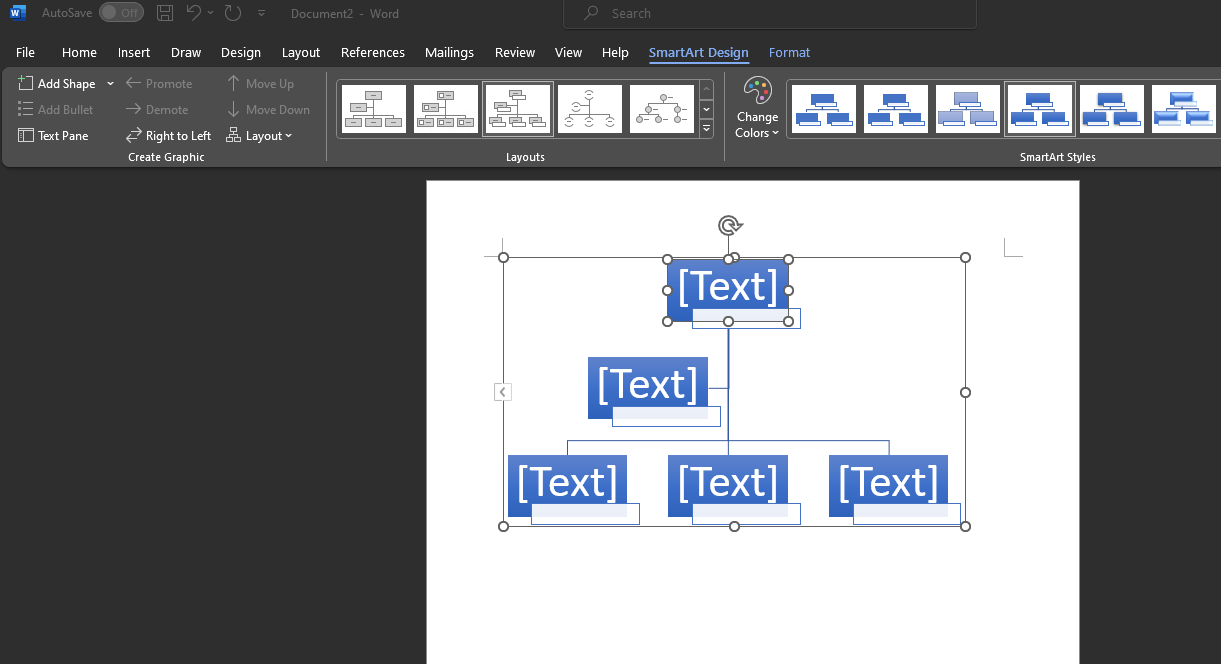Select the first SmartArt style thumbnail
1221x664 pixels.
823,108
